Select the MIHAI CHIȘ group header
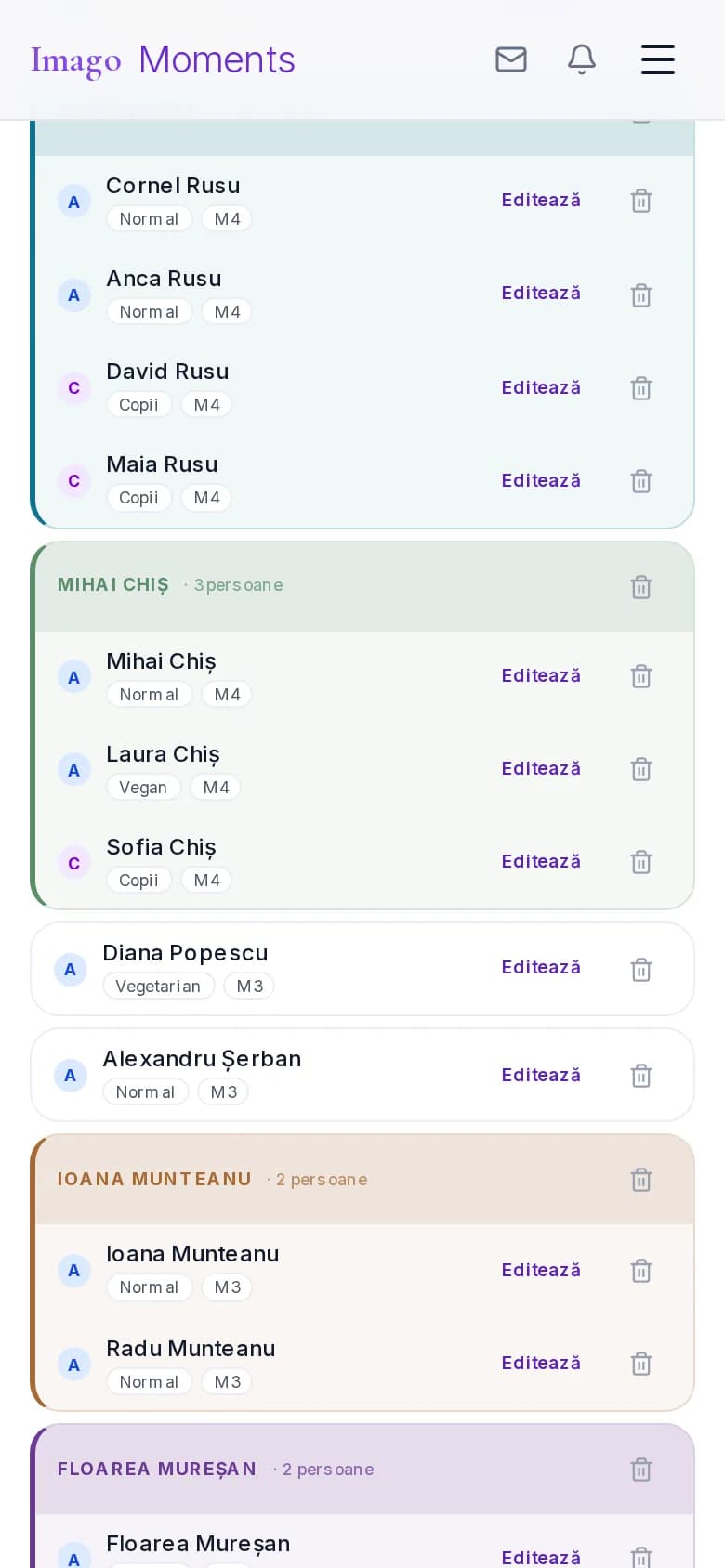725x1568 pixels. [x=362, y=586]
